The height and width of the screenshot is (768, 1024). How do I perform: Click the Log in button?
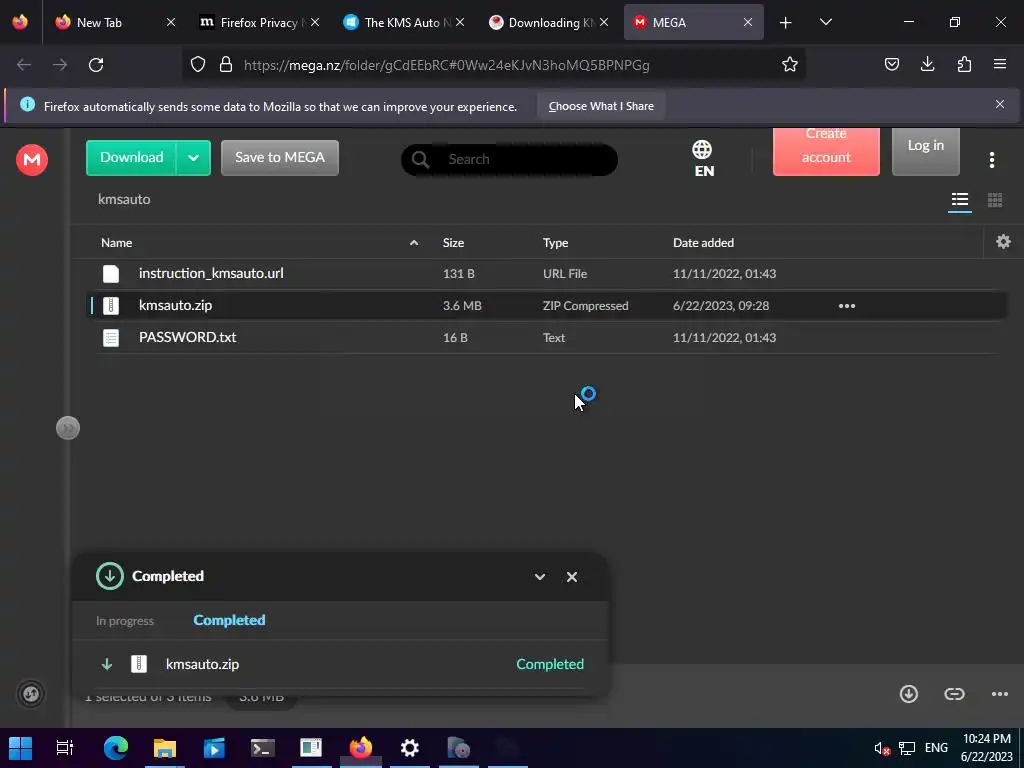[x=925, y=152]
